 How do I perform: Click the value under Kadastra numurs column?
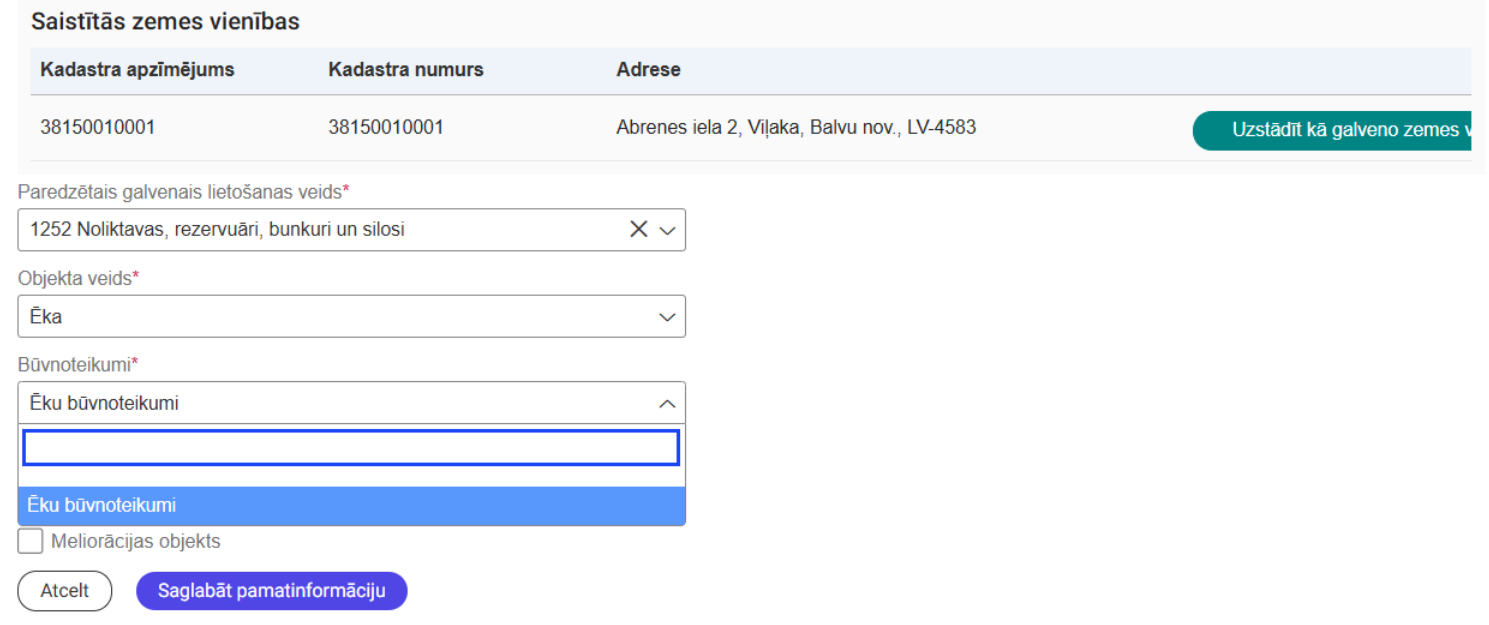pos(386,128)
